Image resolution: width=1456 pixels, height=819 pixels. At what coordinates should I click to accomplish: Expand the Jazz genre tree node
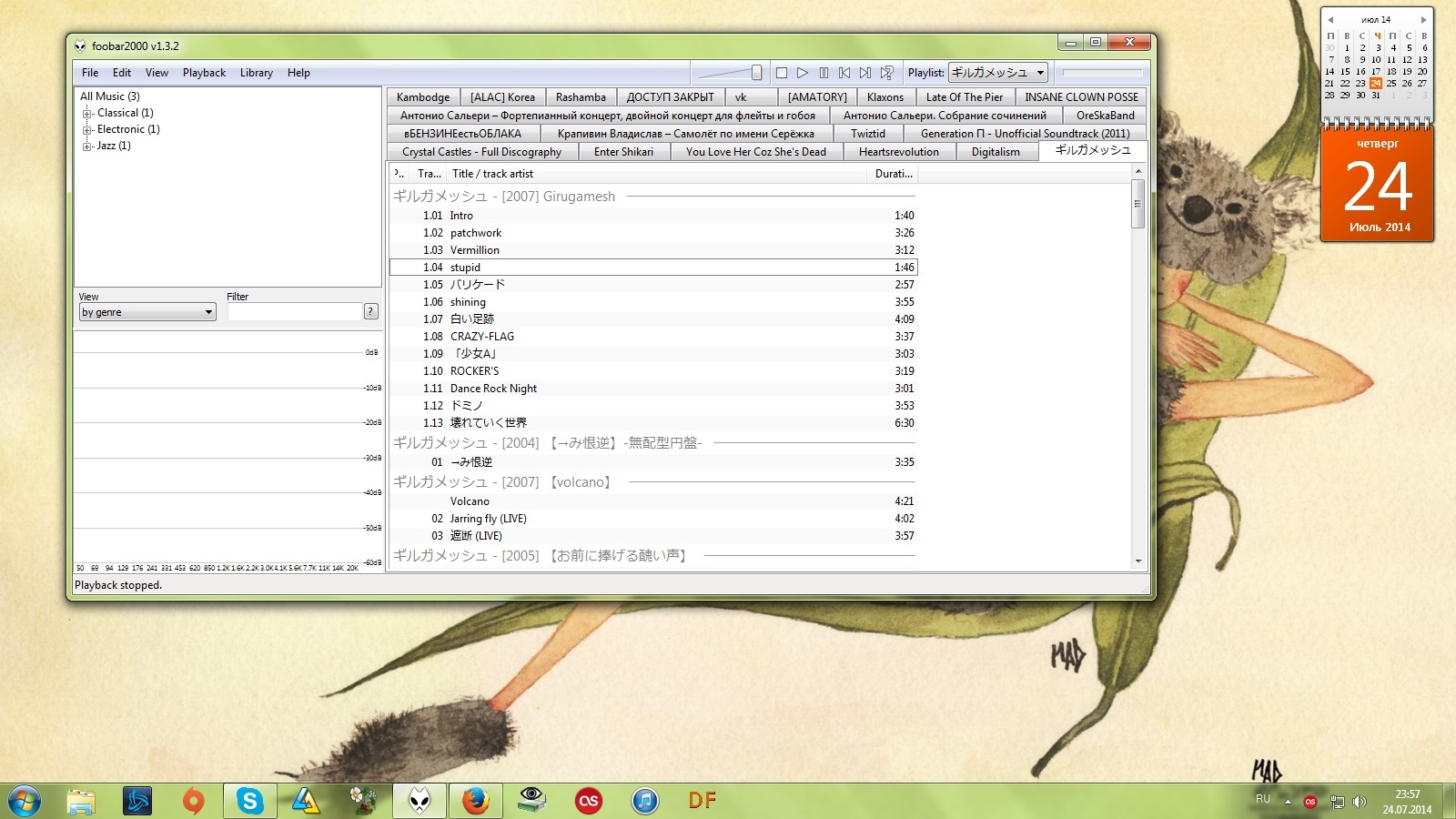[x=87, y=147]
